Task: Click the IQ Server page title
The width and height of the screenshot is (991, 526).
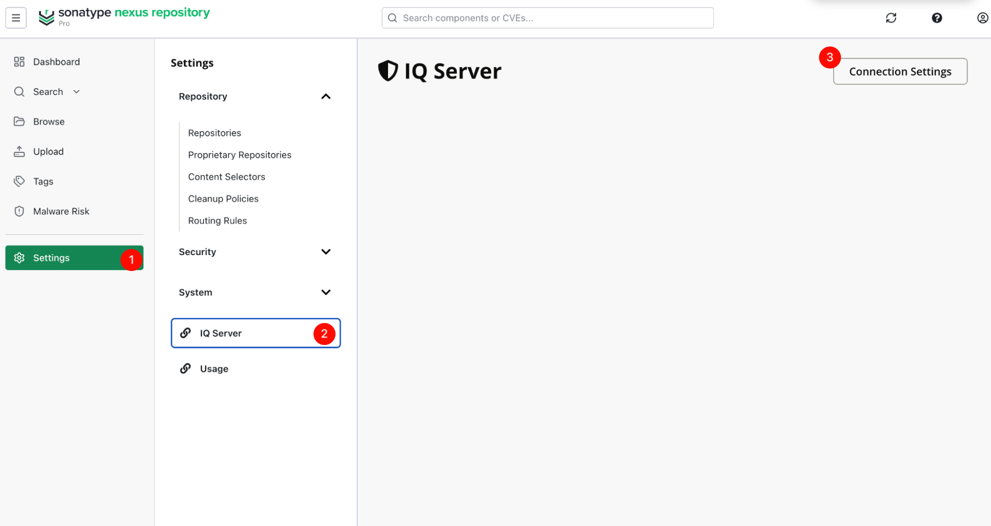Action: coord(453,71)
